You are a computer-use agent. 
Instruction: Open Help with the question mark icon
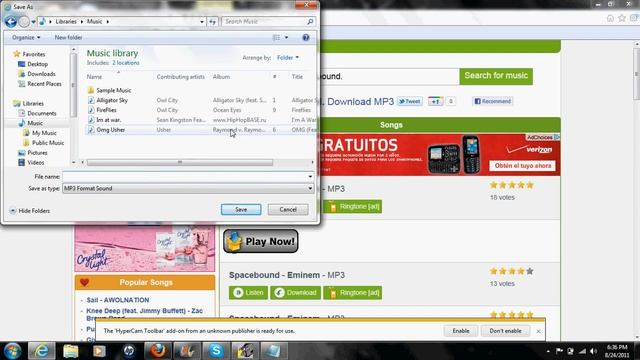306,37
